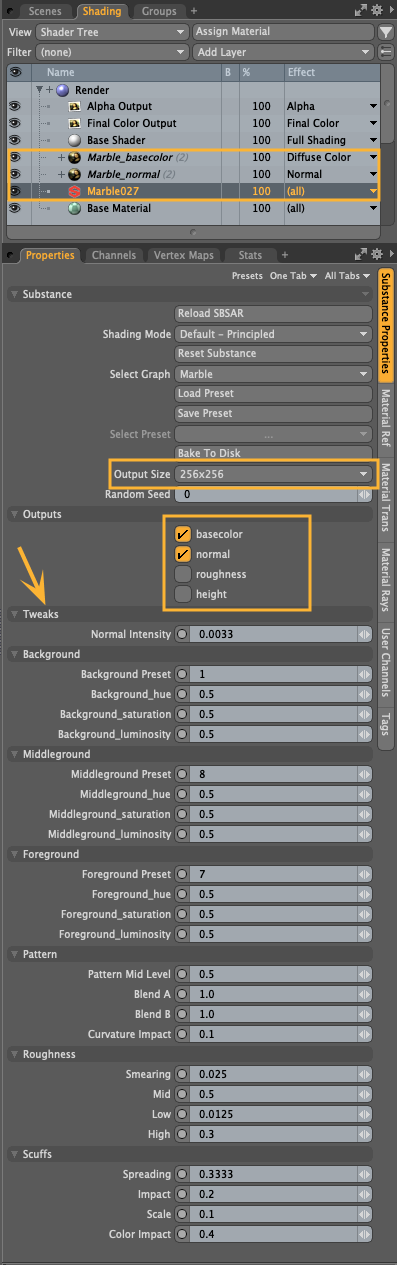Click the list options icon beside Add Layer
This screenshot has height=1265, width=397.
point(387,51)
